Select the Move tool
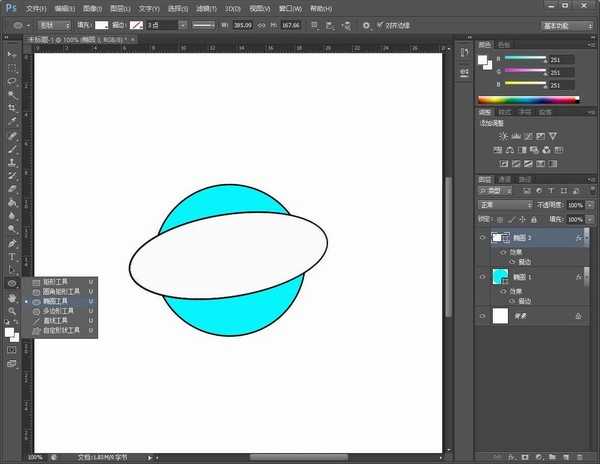Image resolution: width=600 pixels, height=464 pixels. coord(12,53)
